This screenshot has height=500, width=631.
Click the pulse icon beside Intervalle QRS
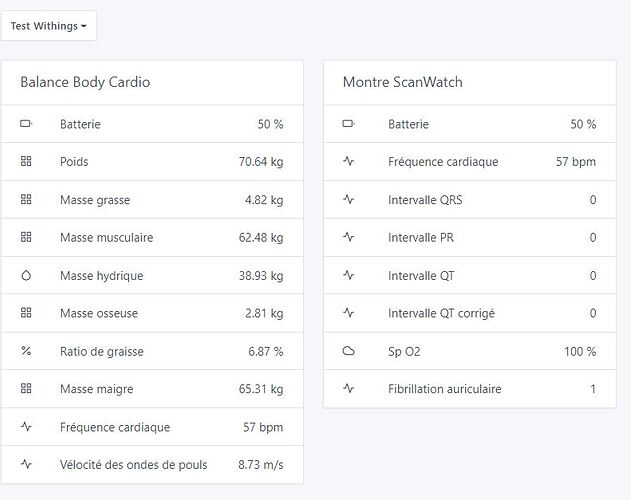point(348,200)
